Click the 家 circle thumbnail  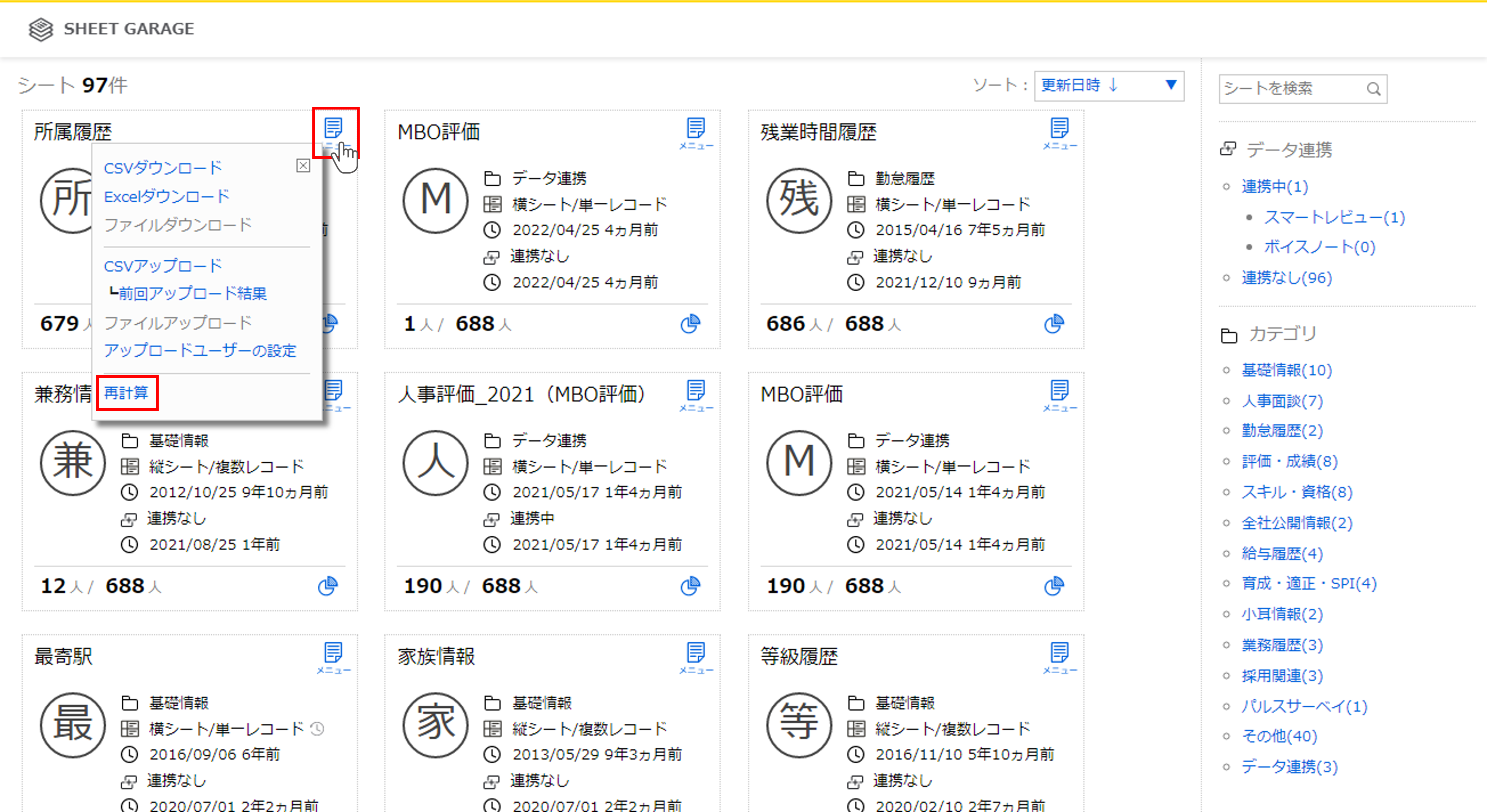click(x=436, y=725)
